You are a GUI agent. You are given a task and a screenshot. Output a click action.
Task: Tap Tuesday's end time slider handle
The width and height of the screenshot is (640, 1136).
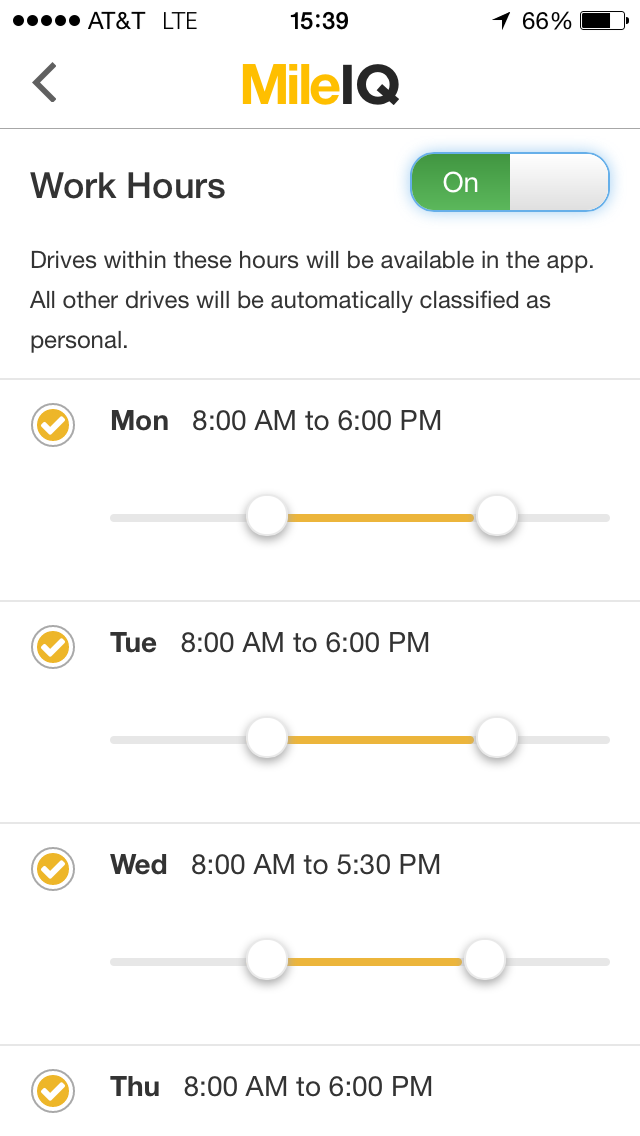tap(496, 739)
